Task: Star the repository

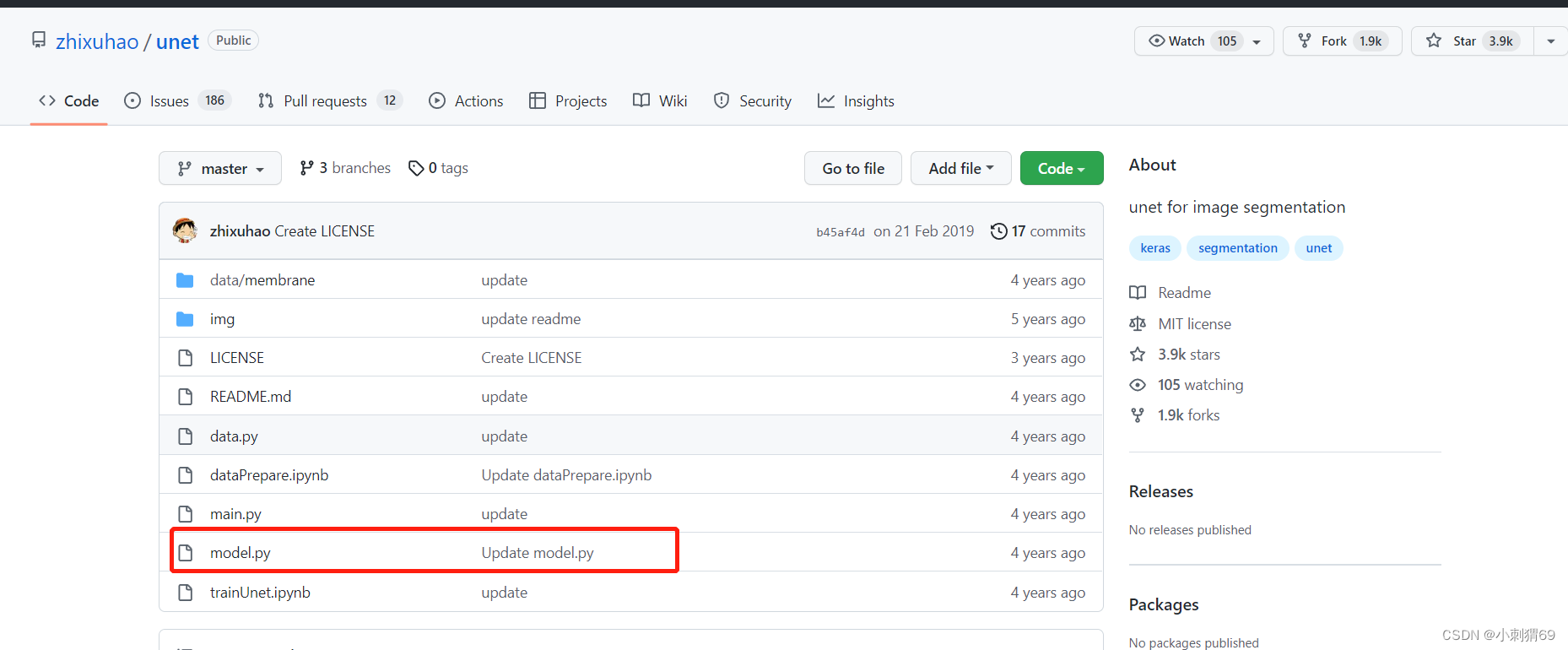Action: [1473, 41]
